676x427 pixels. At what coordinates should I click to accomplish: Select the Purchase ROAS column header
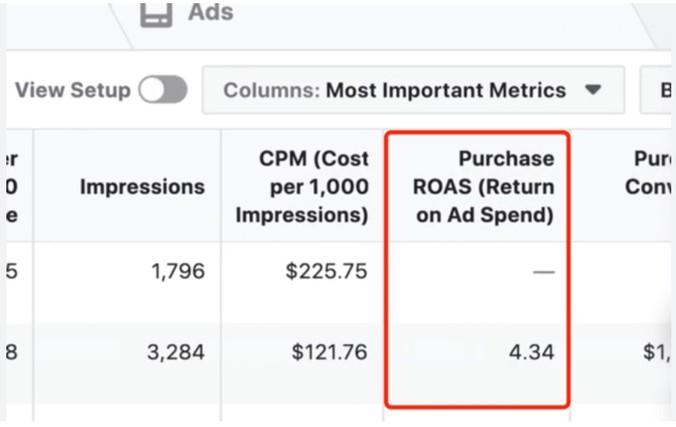480,186
